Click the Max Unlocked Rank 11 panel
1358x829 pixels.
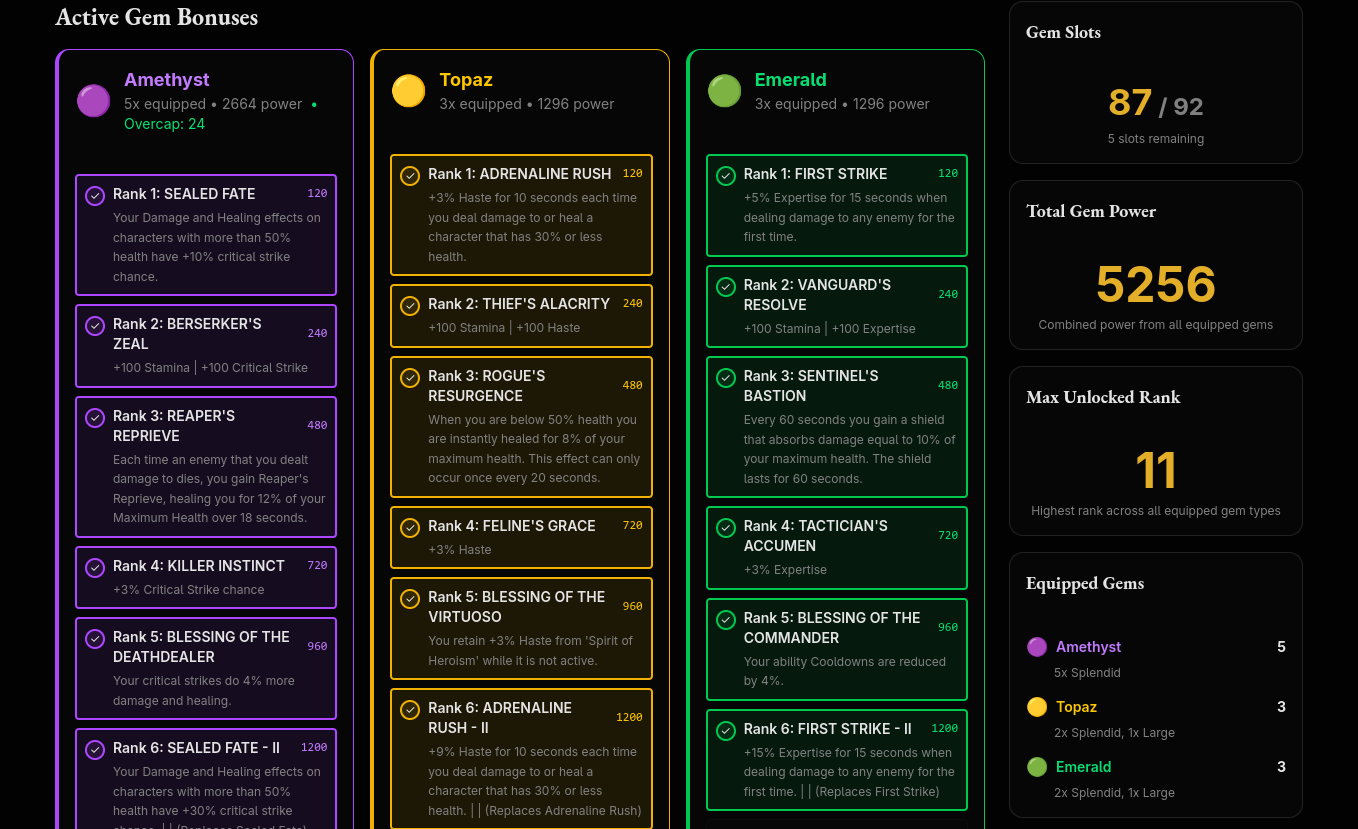click(x=1155, y=451)
